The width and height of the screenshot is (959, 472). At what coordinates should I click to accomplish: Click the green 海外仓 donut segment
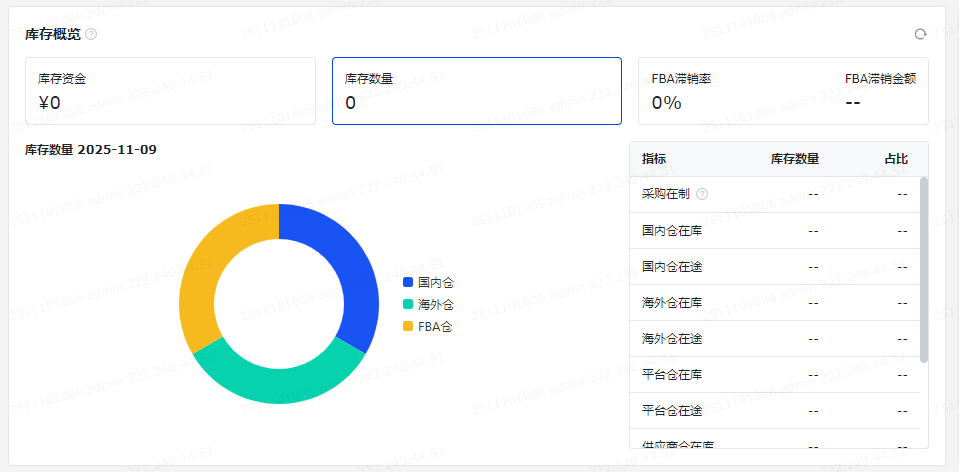[x=279, y=384]
